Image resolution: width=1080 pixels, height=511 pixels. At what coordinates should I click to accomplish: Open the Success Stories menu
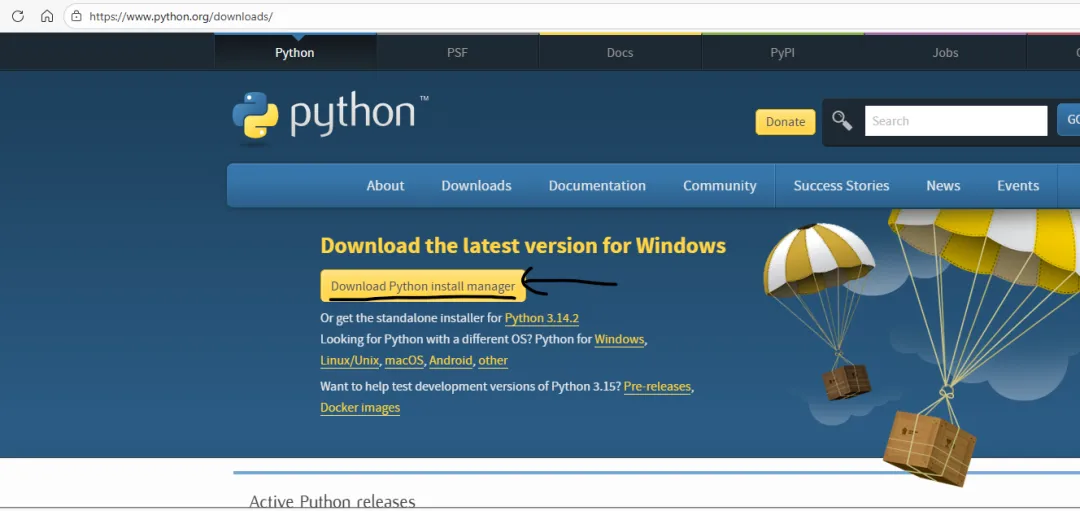click(x=841, y=186)
